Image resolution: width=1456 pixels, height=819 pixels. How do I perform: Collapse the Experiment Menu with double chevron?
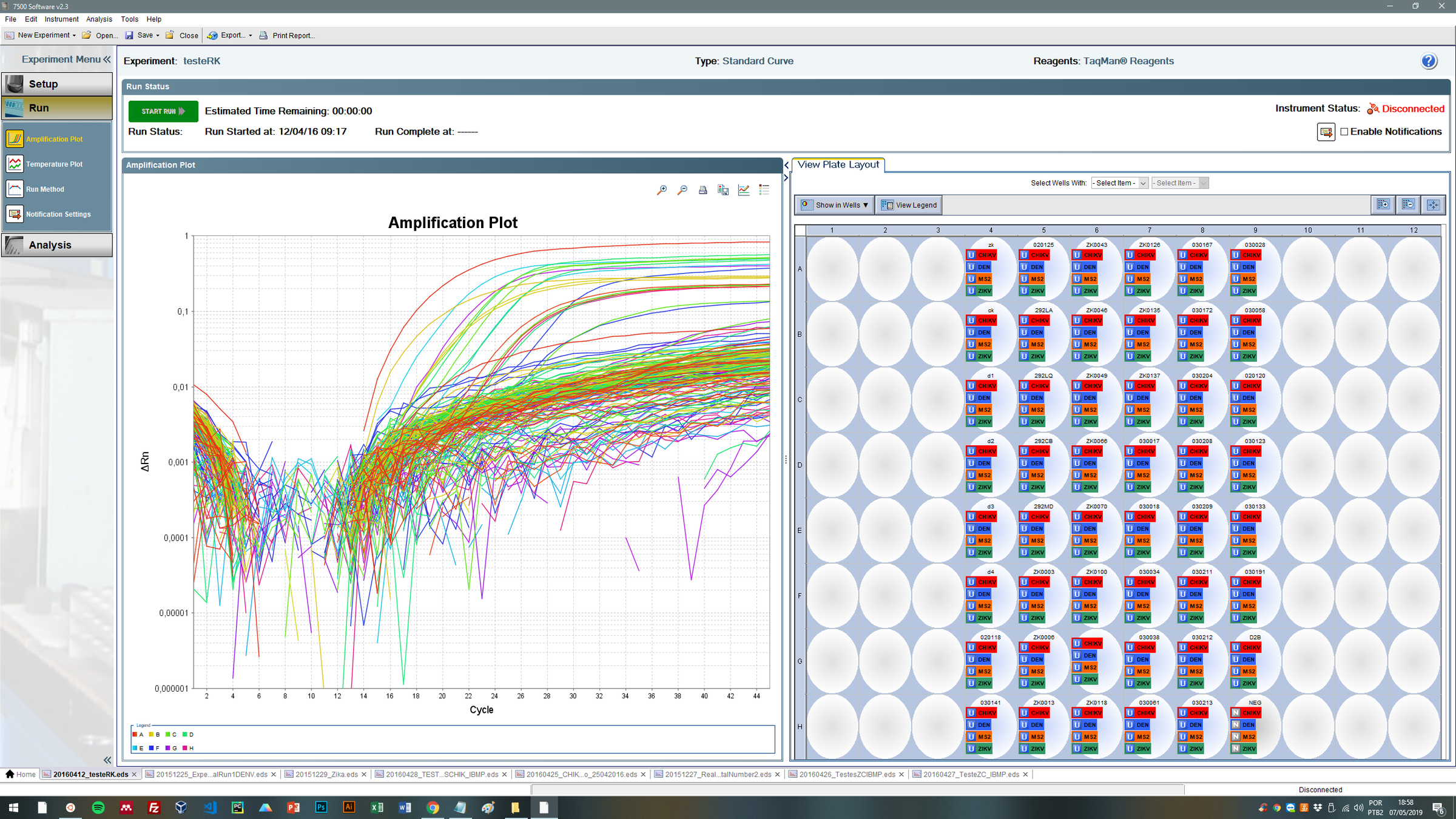107,59
